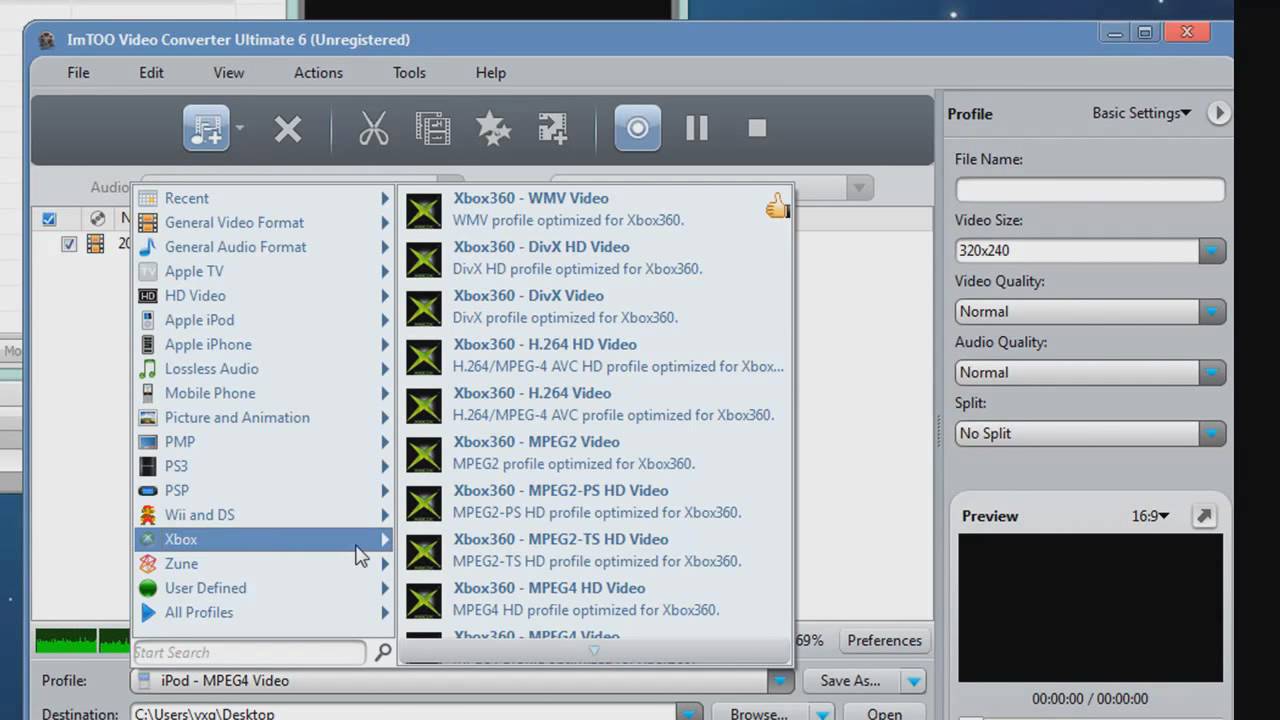The width and height of the screenshot is (1280, 720).
Task: Click the Browse... button
Action: point(759,714)
